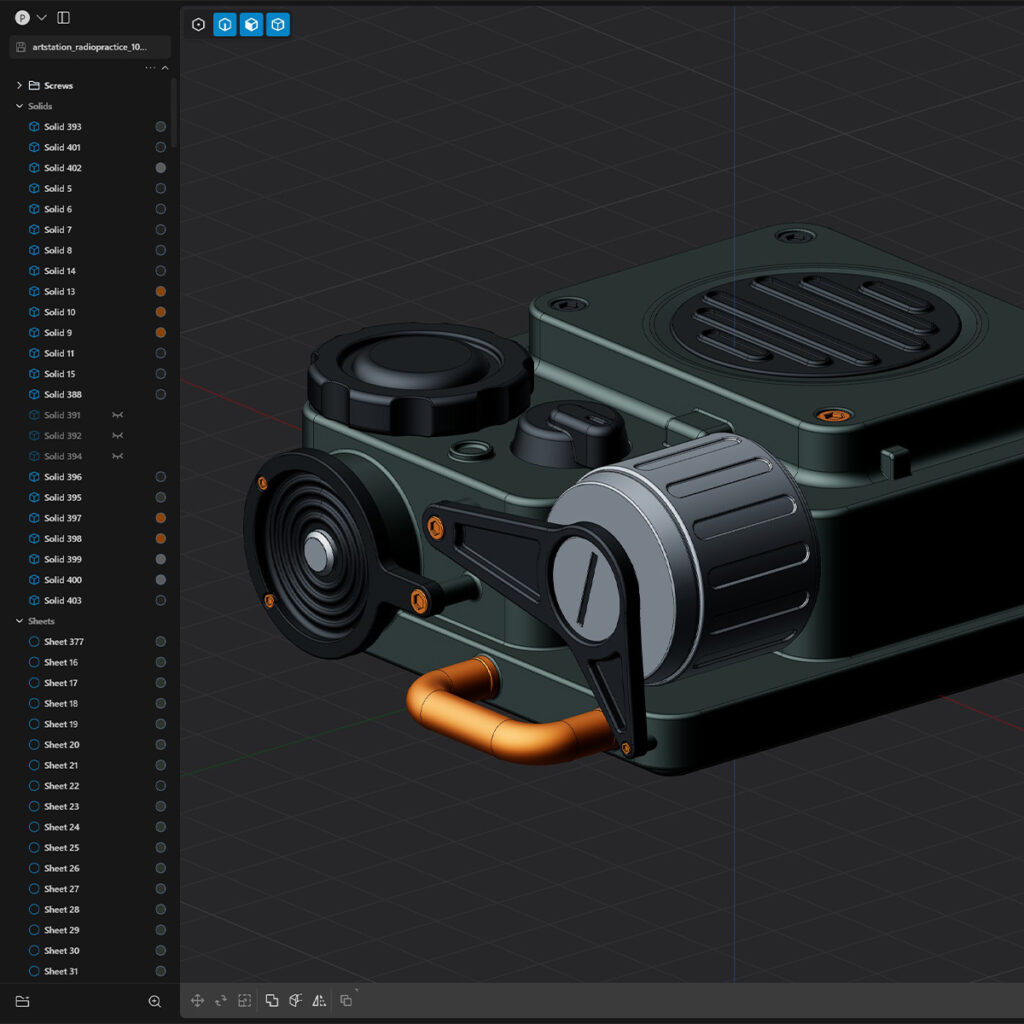
Task: Select Solid 402 in the outliner
Action: coord(63,168)
